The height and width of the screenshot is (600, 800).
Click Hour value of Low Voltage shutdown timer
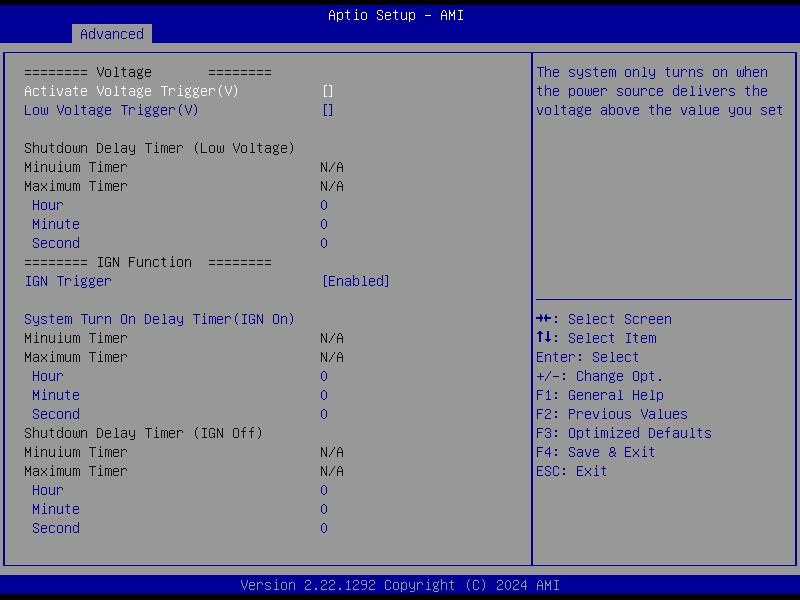tap(324, 205)
